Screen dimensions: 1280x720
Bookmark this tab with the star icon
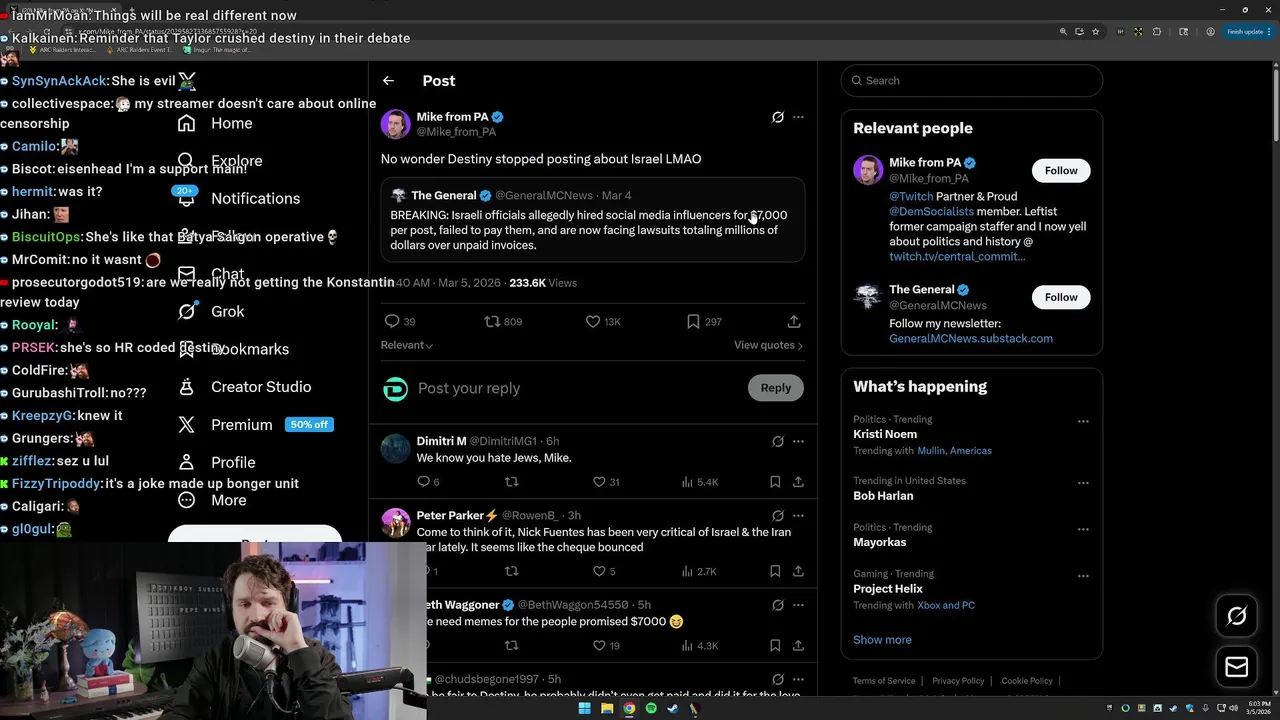1096,32
